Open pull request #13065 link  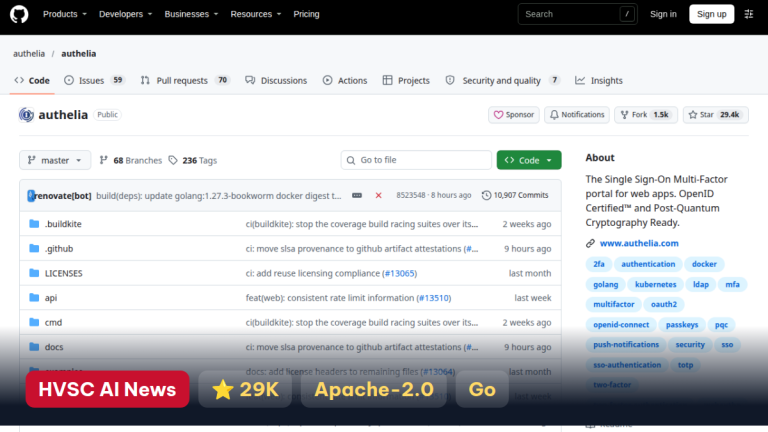(x=400, y=273)
